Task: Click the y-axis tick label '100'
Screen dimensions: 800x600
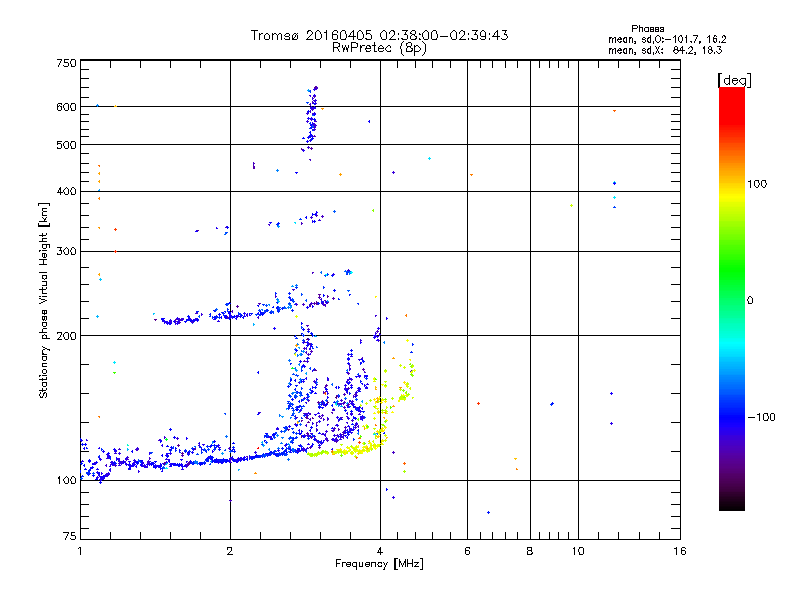Action: pyautogui.click(x=66, y=481)
